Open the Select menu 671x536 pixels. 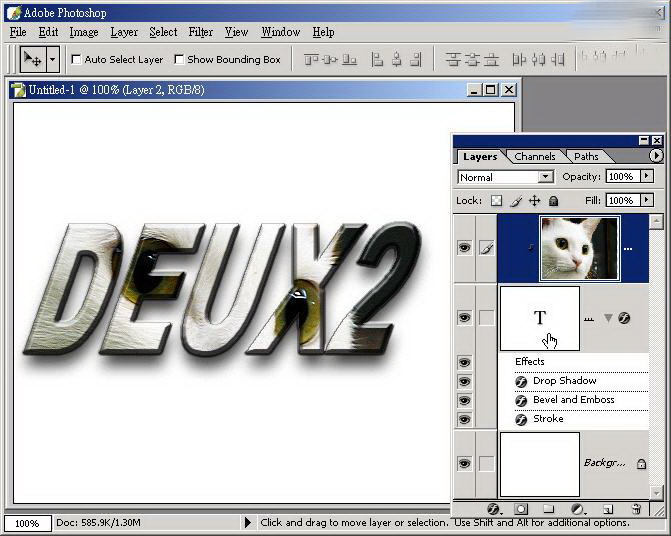coord(163,32)
